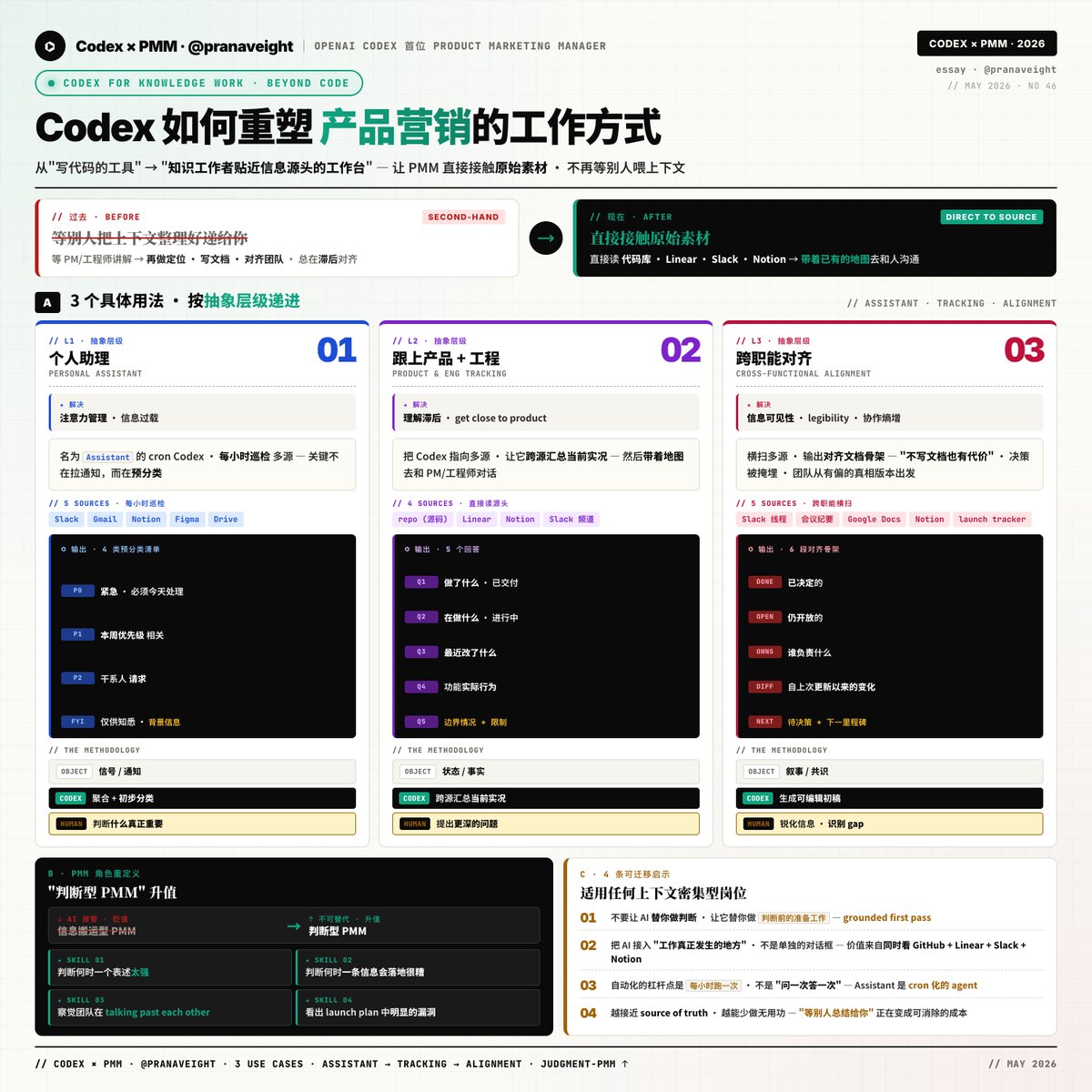
Task: Click the CODEX × PMM · 2026 black badge
Action: point(986,44)
